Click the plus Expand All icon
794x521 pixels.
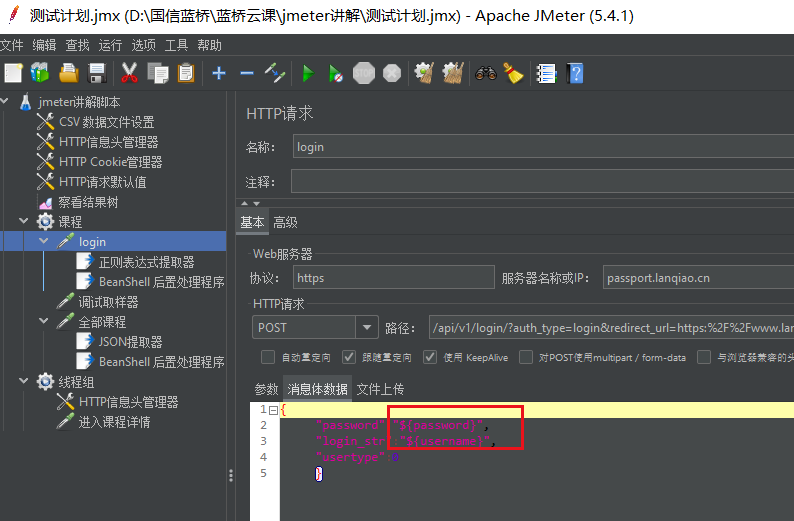pyautogui.click(x=219, y=73)
